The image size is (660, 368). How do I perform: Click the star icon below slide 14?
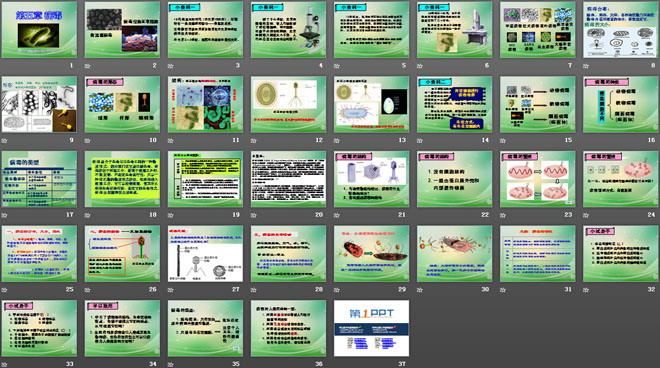pyautogui.click(x=420, y=140)
